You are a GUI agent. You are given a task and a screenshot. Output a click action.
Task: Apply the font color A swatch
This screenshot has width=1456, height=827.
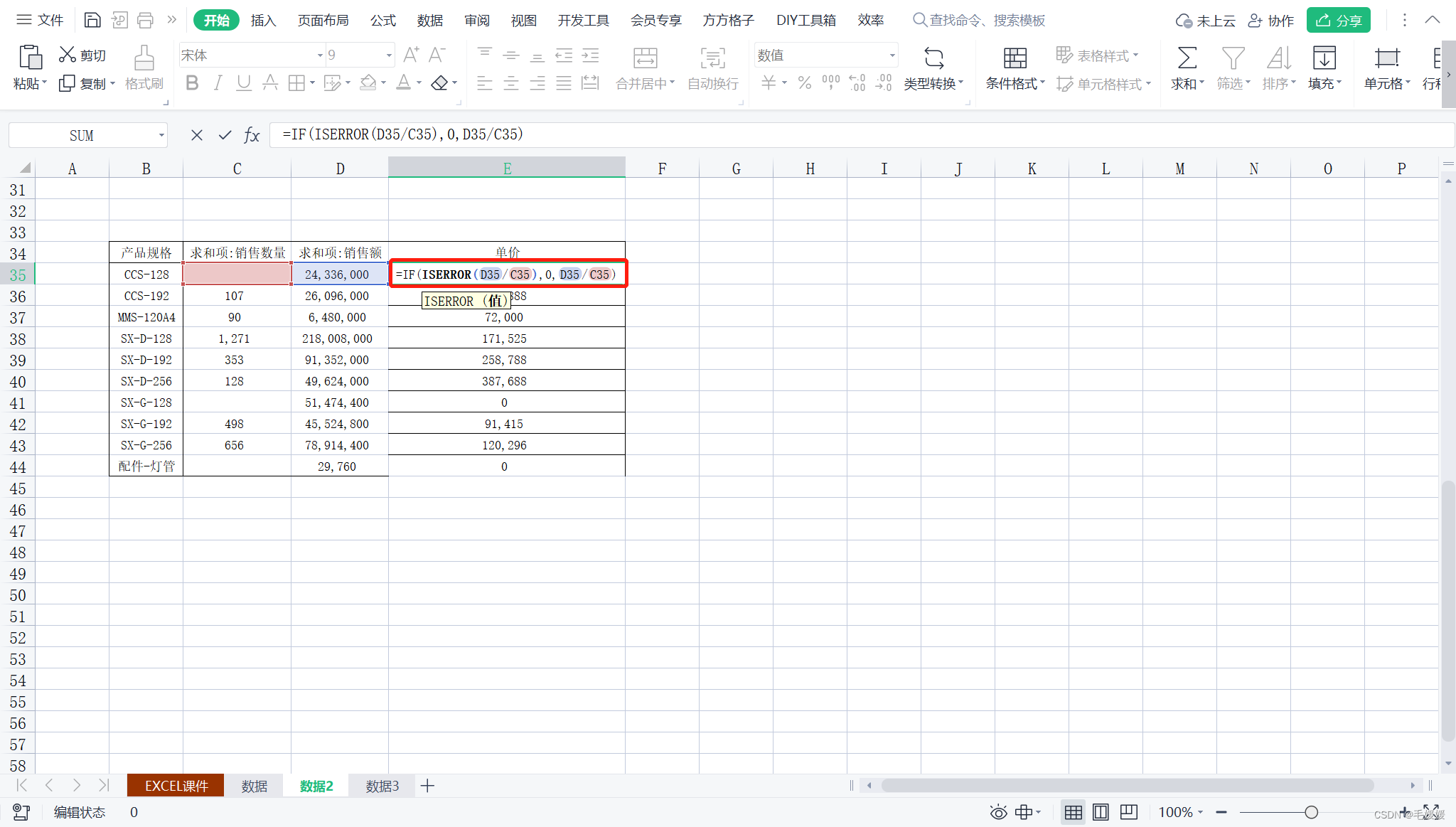point(403,83)
